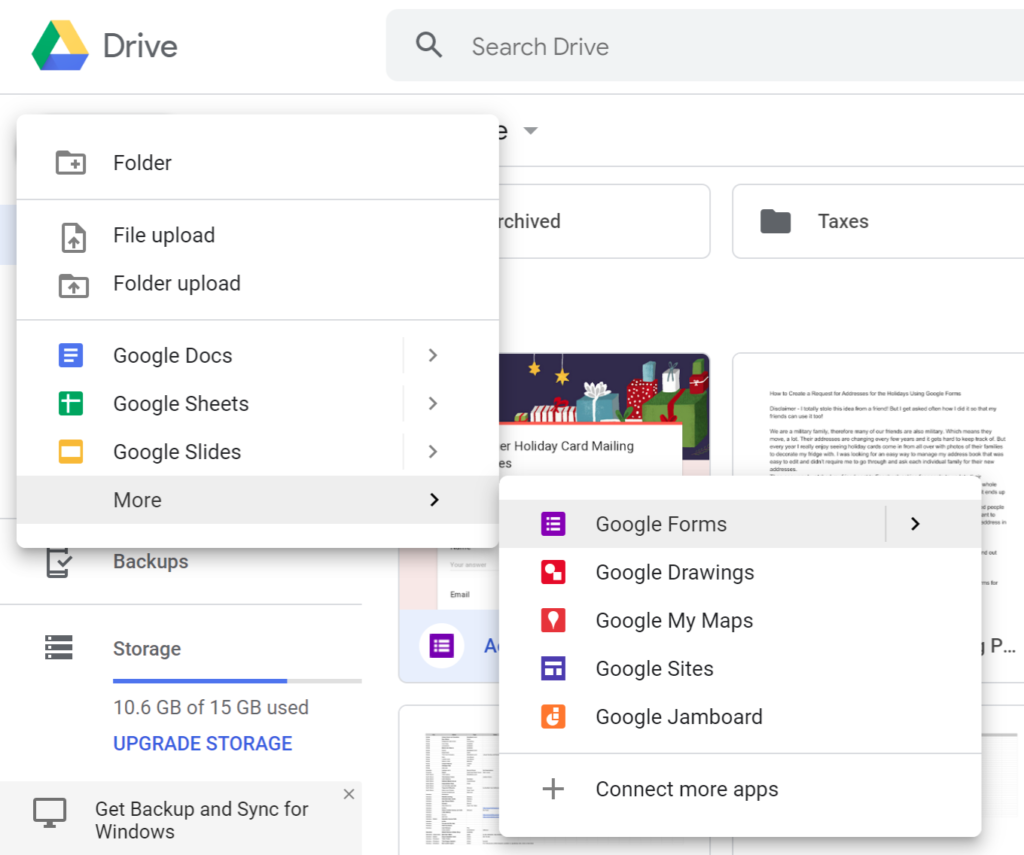Image resolution: width=1024 pixels, height=855 pixels.
Task: Click the UPGRADE STORAGE link
Action: [x=202, y=743]
